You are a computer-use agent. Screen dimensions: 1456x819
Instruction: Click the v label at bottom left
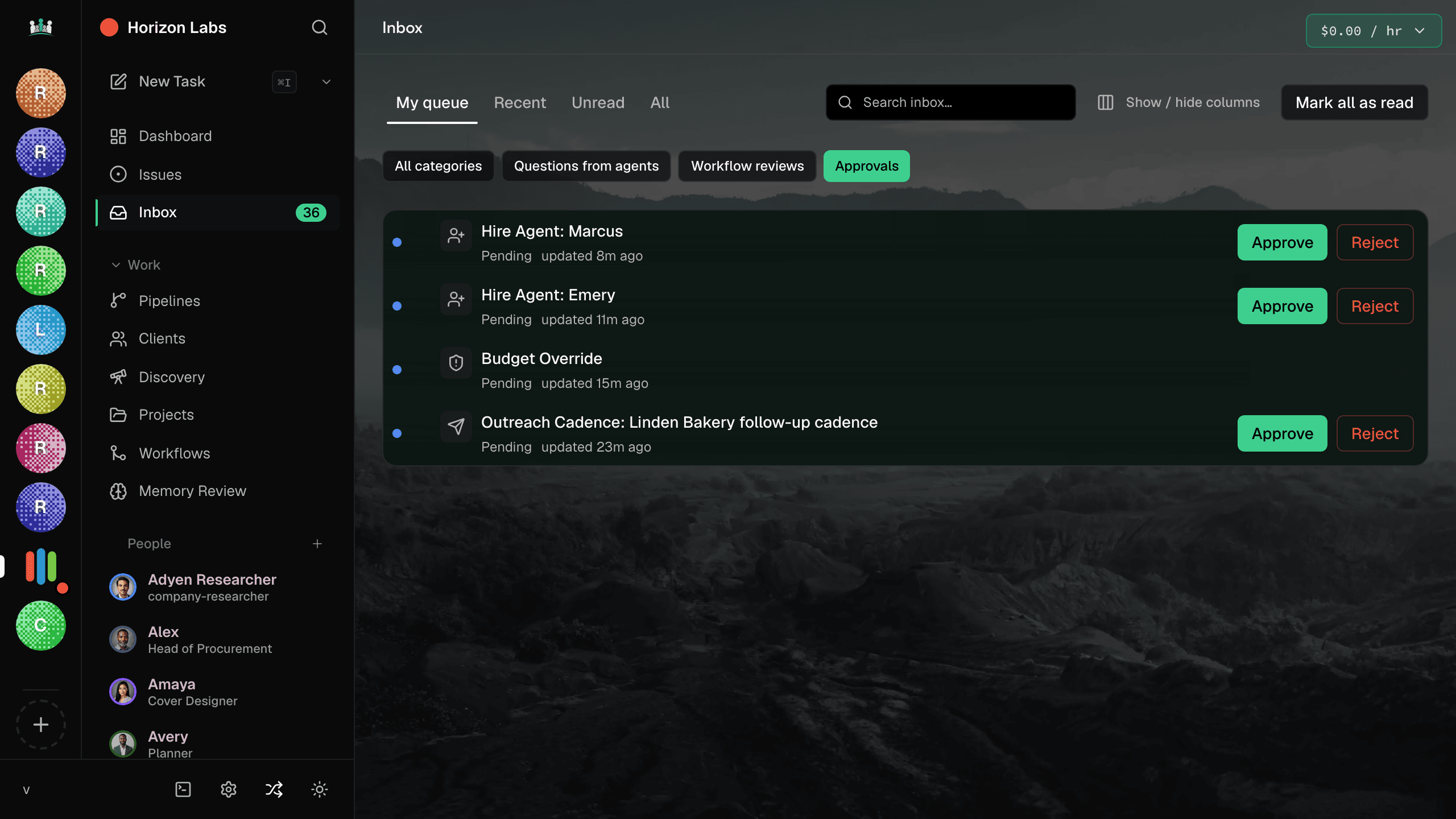(x=26, y=789)
